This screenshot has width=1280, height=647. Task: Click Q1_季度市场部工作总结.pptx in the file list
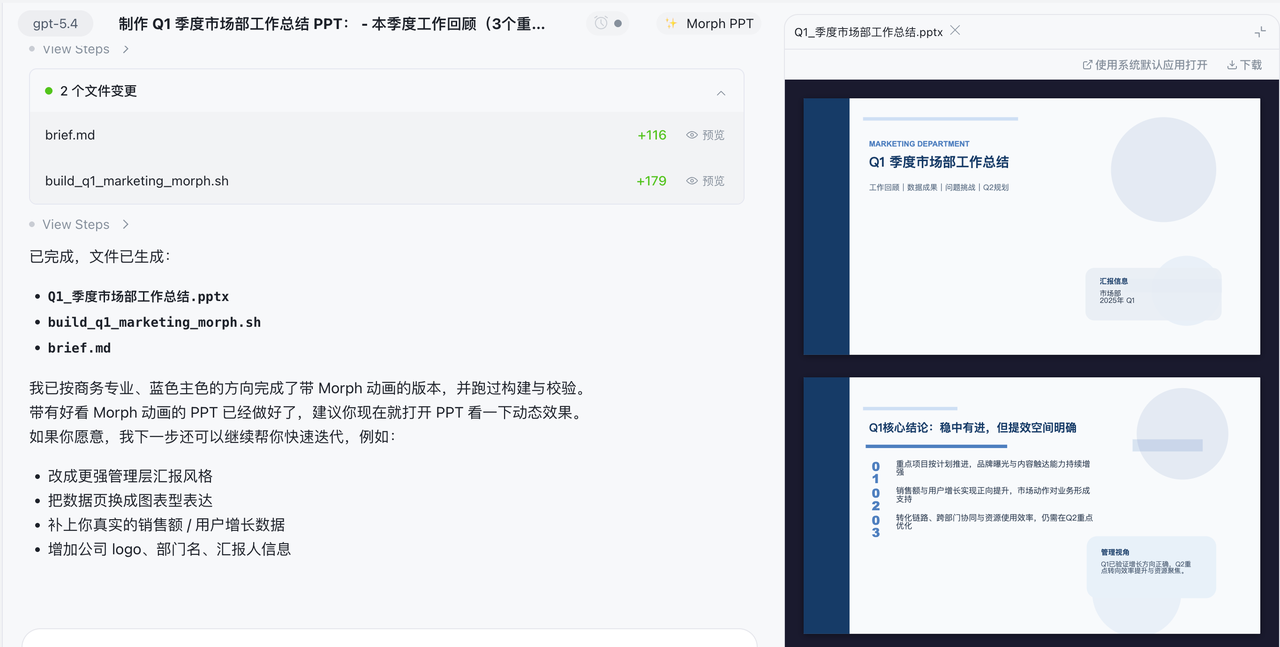point(138,297)
